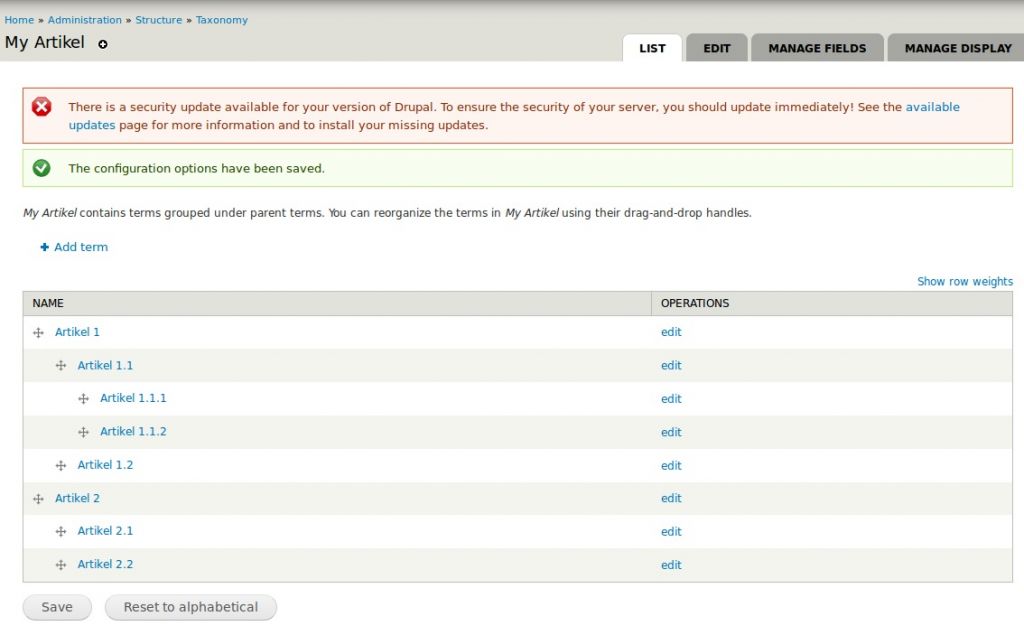The height and width of the screenshot is (635, 1024).
Task: Click drag handle icon beside Artikel 2.2
Action: pyautogui.click(x=61, y=565)
